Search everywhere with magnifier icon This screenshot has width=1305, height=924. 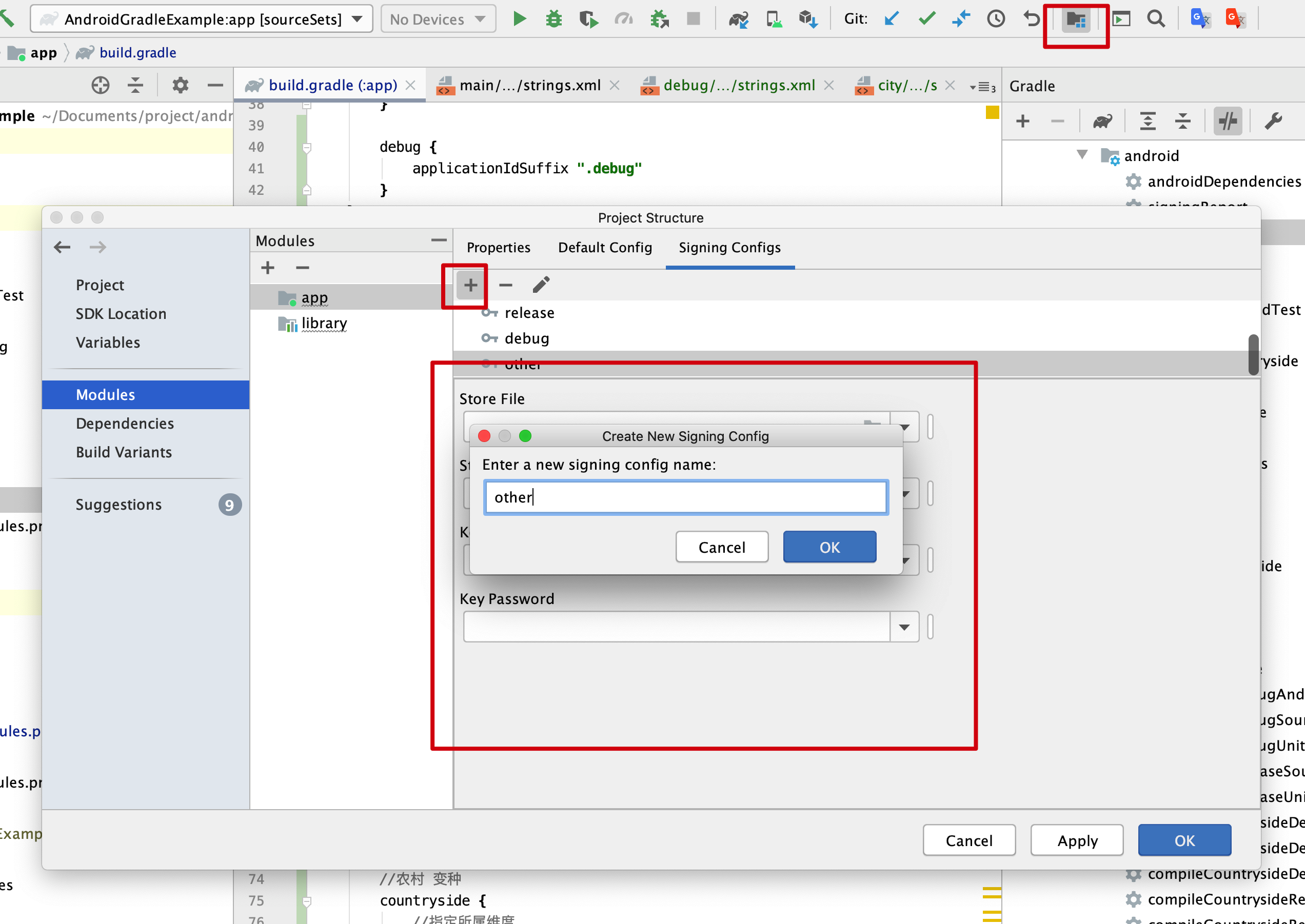pos(1156,19)
